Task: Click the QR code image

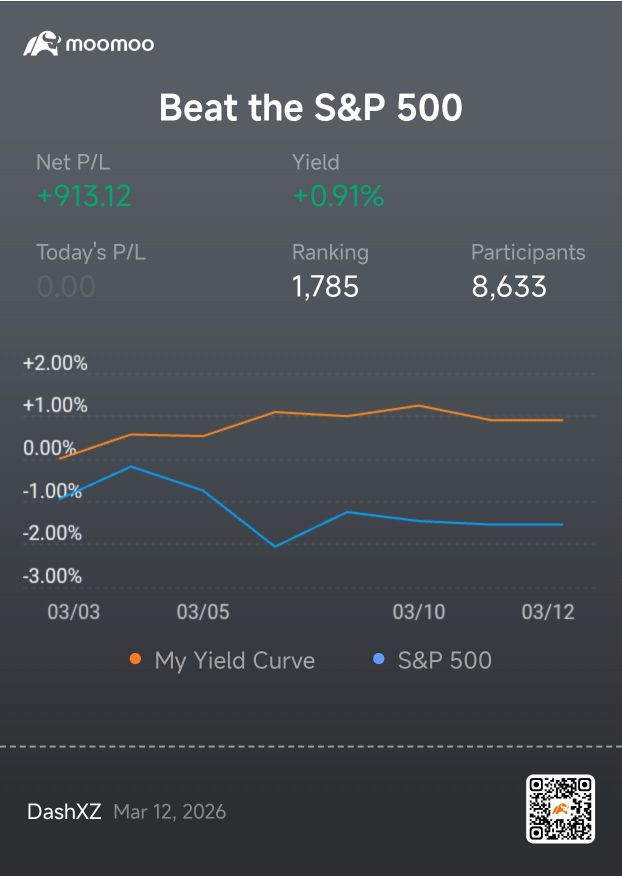Action: 560,808
